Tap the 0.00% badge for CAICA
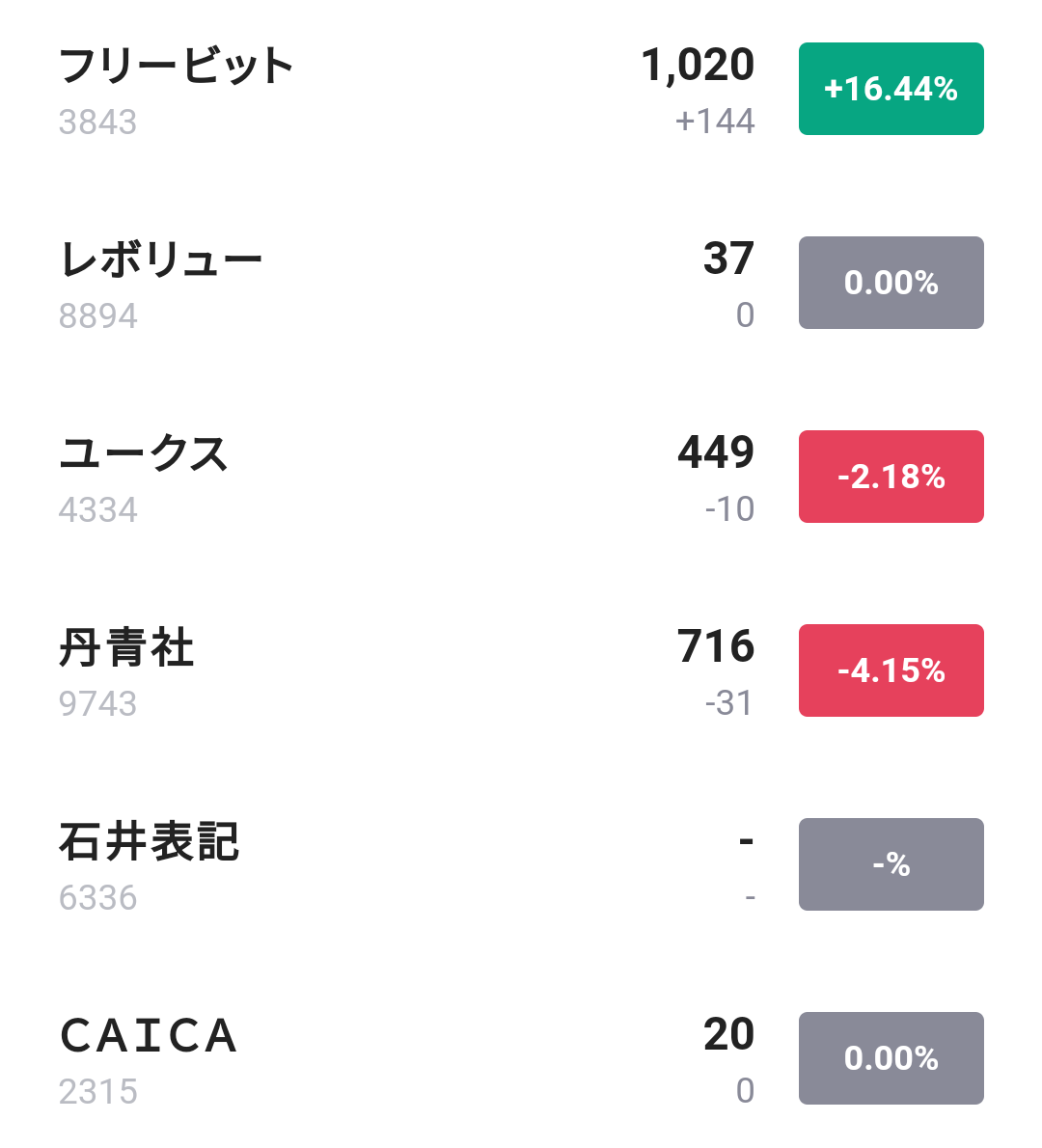1042x1148 pixels. tap(891, 1058)
